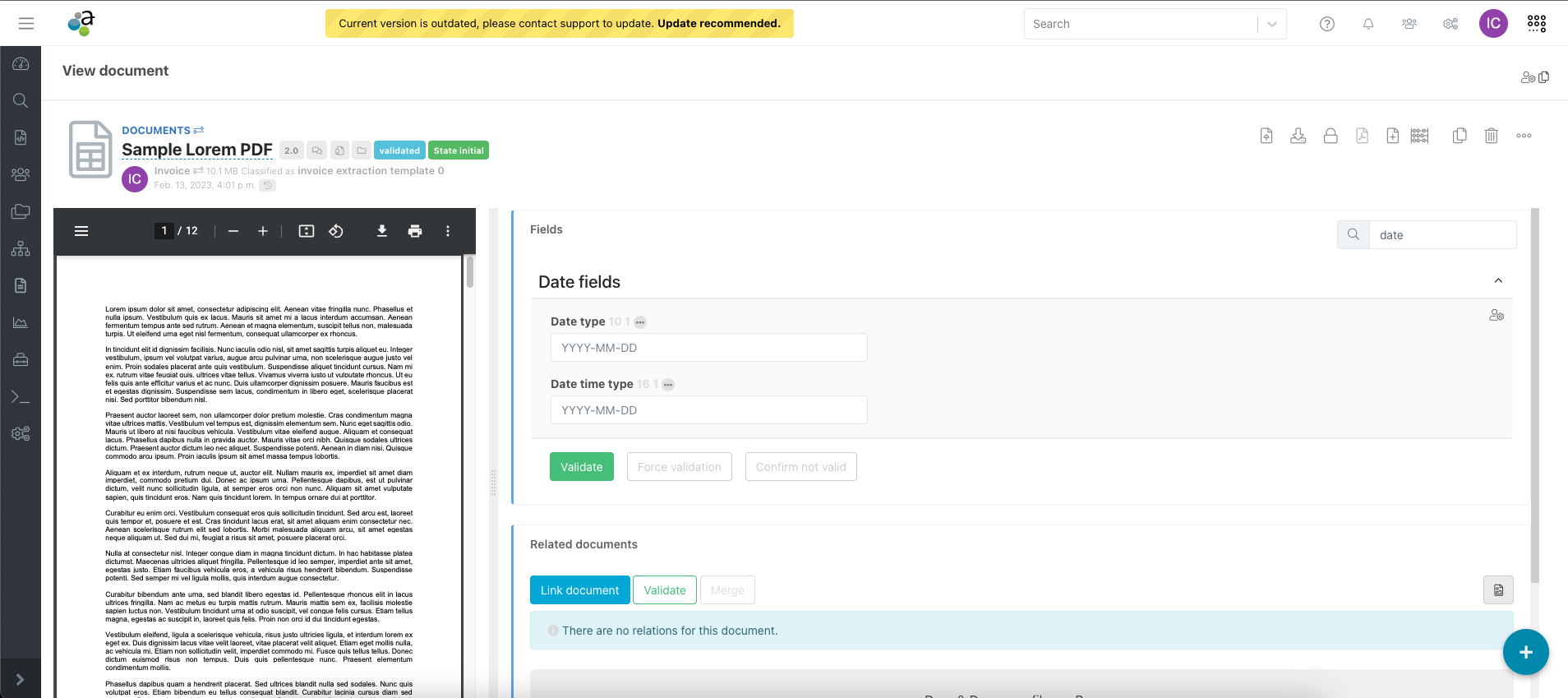Open the search box dropdown arrow
Screen dimensions: 1568x698
(1271, 24)
